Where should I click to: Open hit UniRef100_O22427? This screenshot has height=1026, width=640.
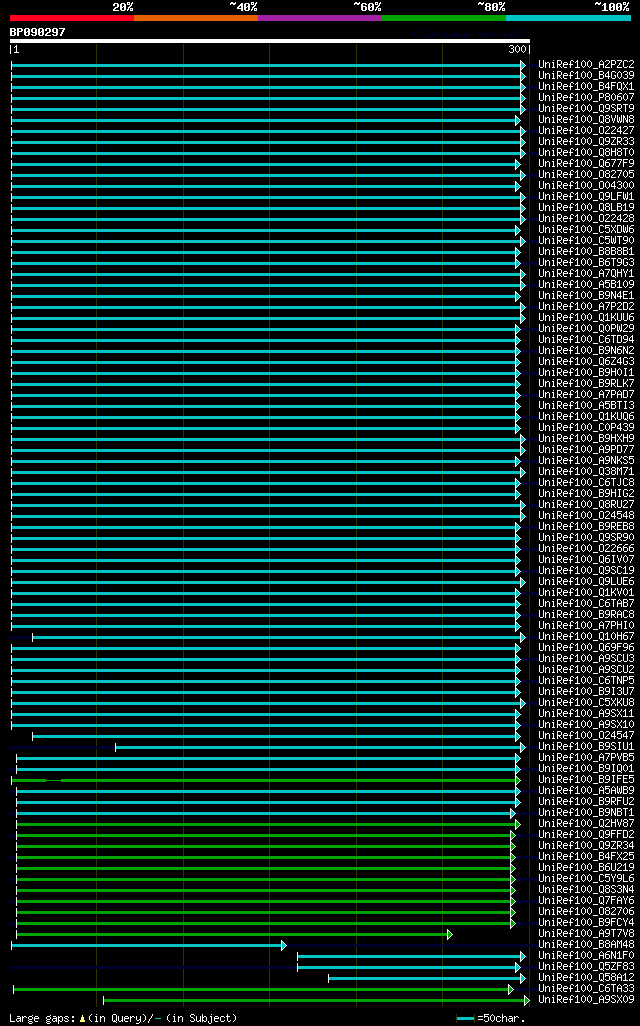coord(586,131)
